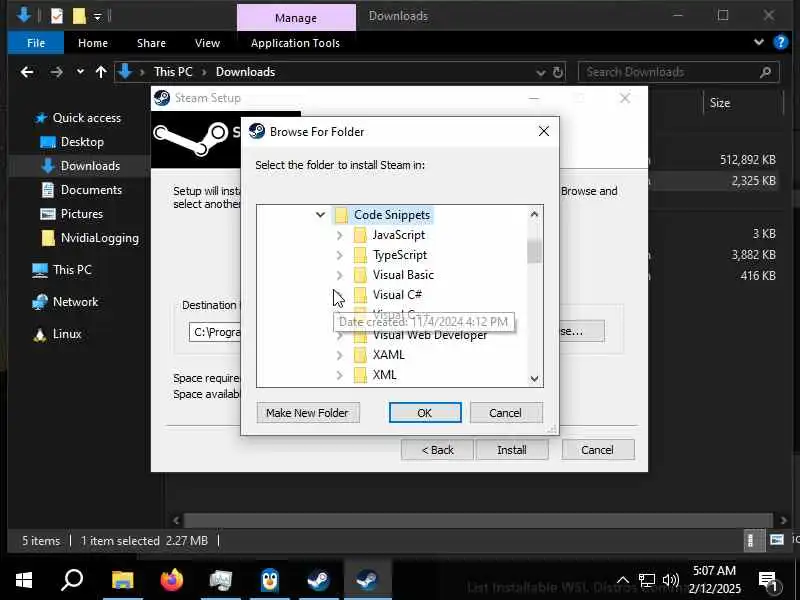Select Pictures in navigation pane
Screen dimensions: 800x600
click(81, 214)
